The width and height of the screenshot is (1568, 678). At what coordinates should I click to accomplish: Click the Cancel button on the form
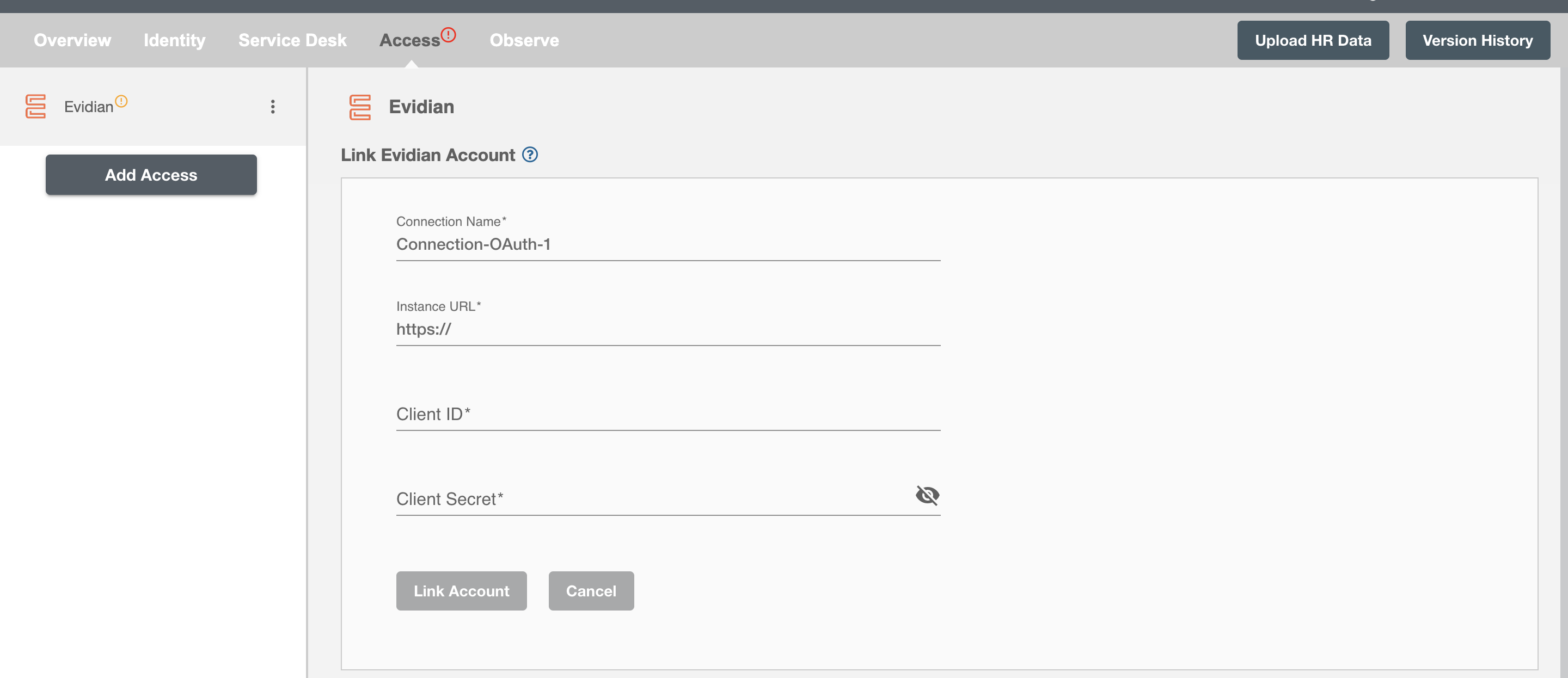pyautogui.click(x=591, y=590)
